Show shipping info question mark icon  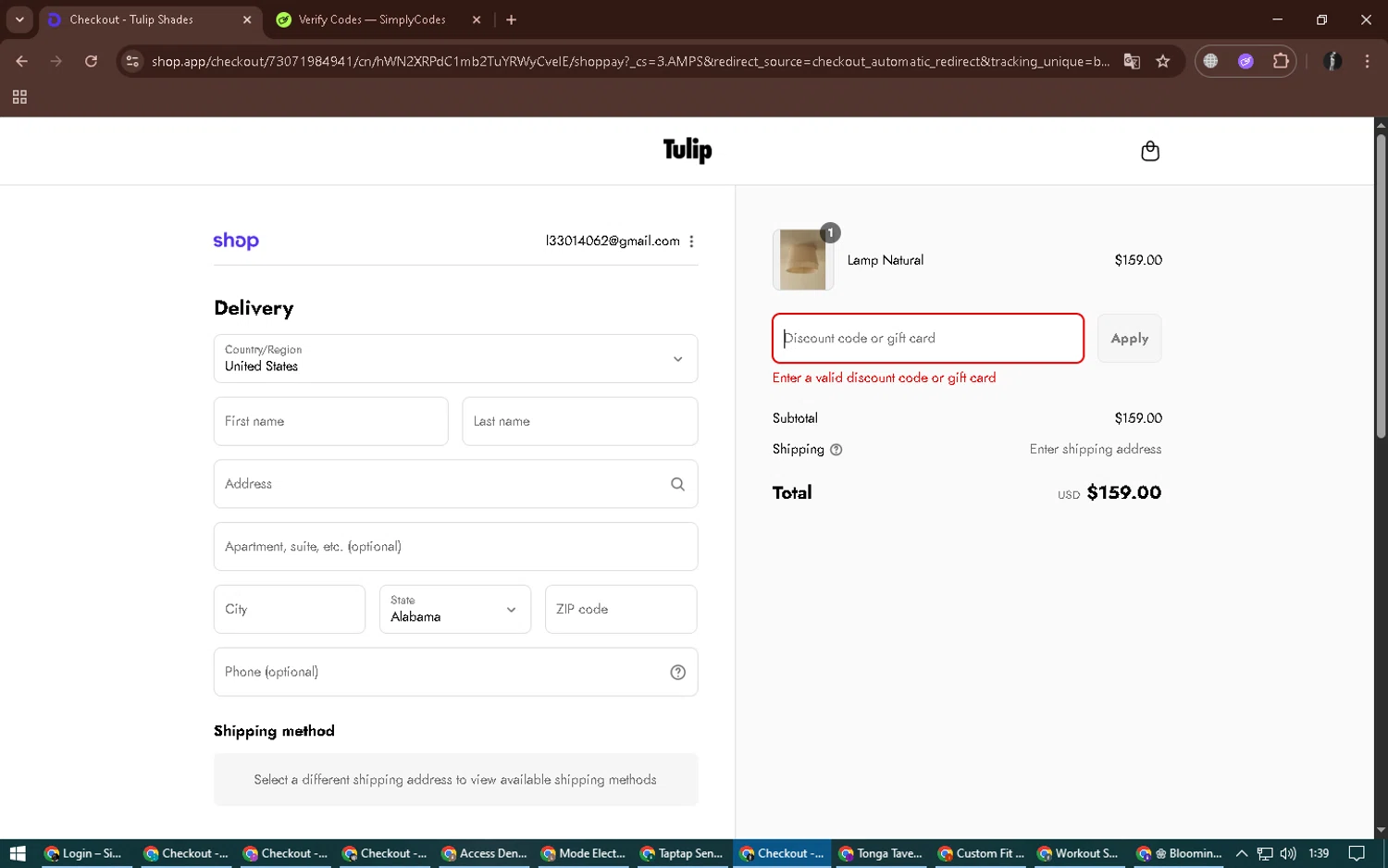(837, 450)
